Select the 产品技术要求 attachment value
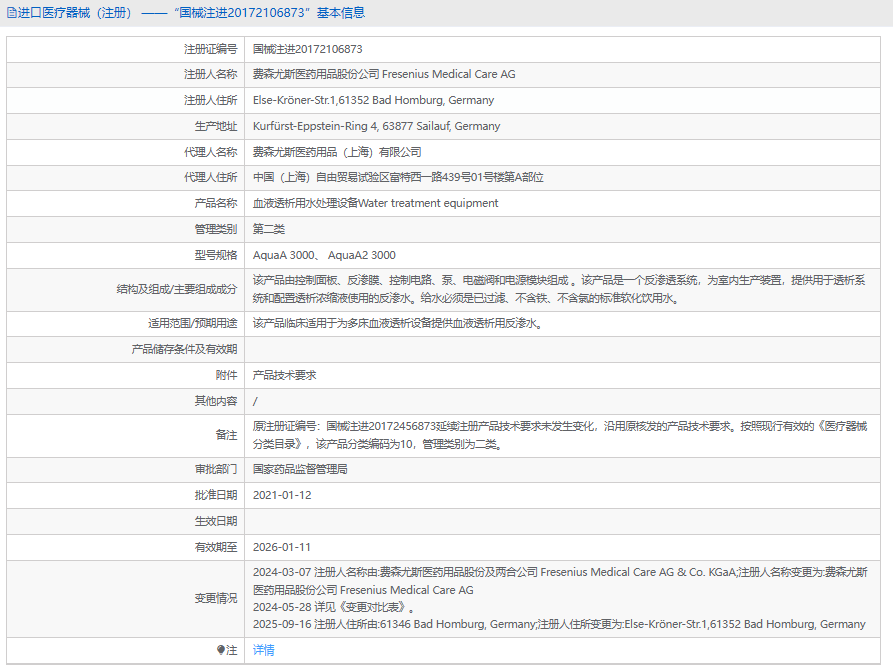This screenshot has height=671, width=893. (284, 375)
